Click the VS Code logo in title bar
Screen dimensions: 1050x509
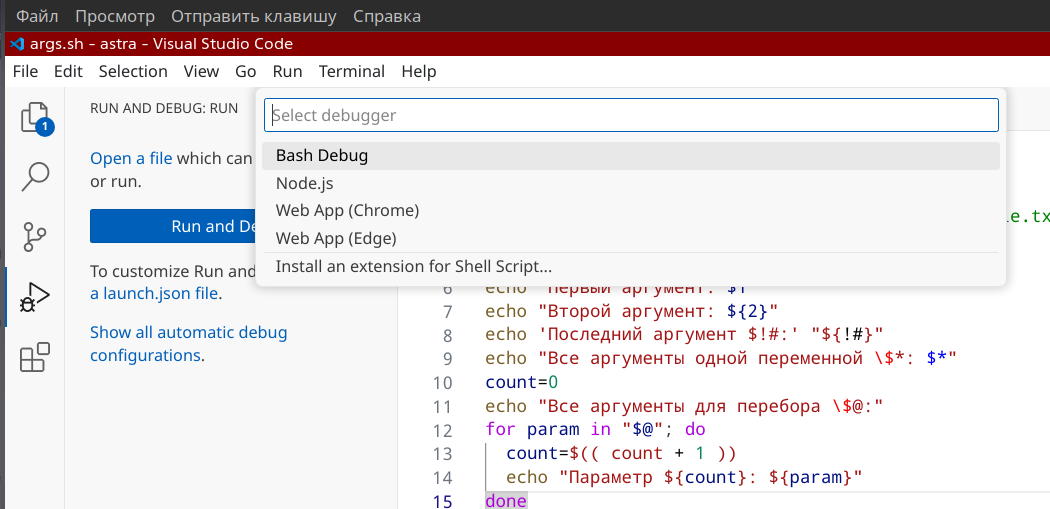coord(18,44)
